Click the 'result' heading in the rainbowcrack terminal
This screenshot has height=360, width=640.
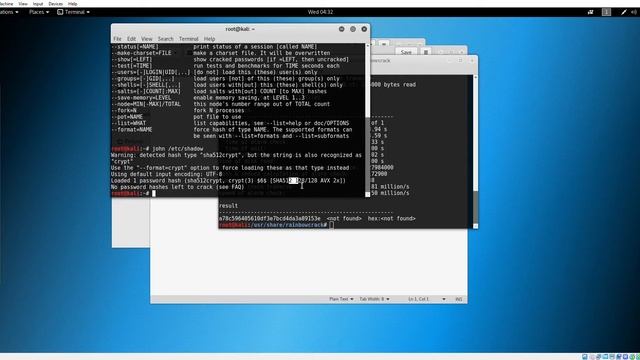[x=228, y=206]
